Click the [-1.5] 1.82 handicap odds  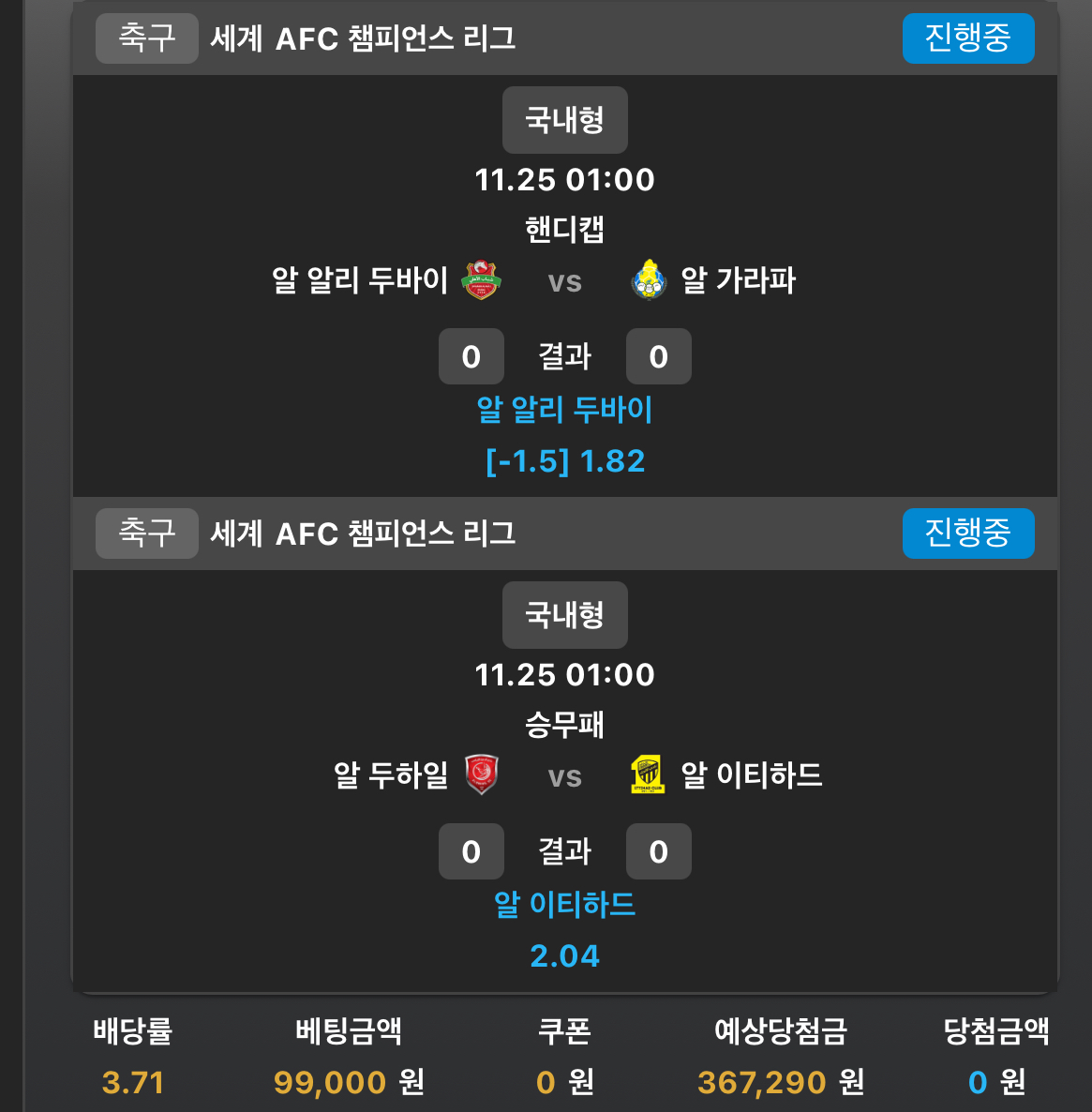[x=564, y=461]
